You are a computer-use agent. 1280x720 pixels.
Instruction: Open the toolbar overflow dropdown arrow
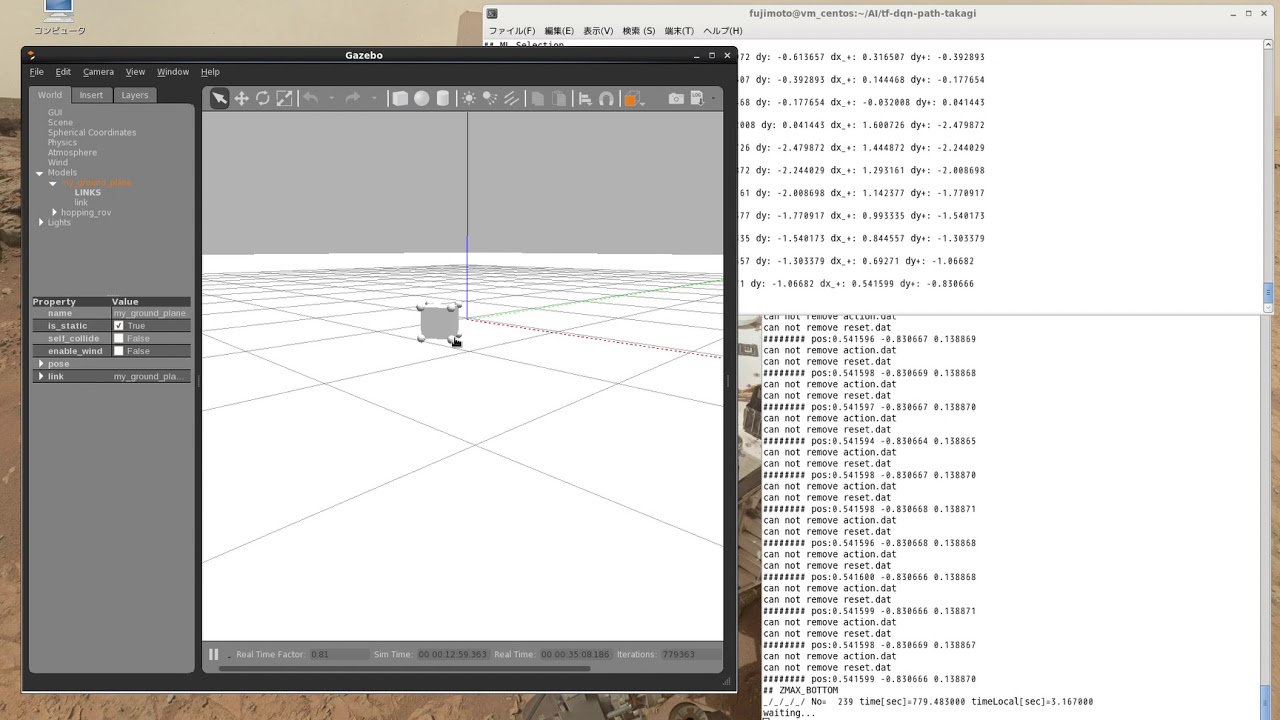[715, 98]
